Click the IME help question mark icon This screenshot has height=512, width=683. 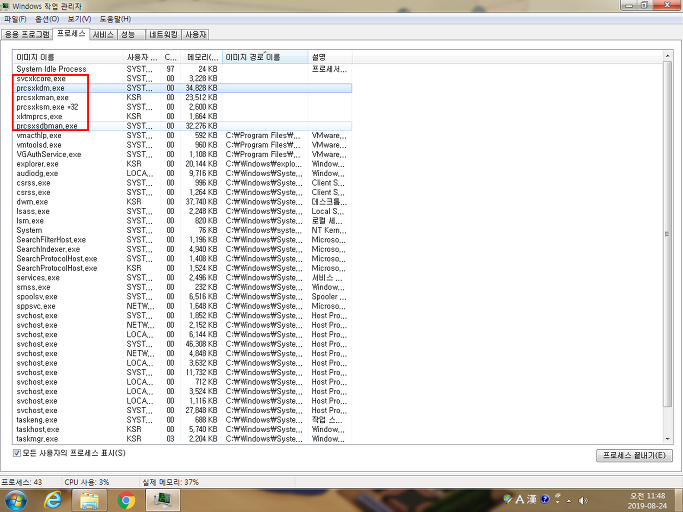544,499
